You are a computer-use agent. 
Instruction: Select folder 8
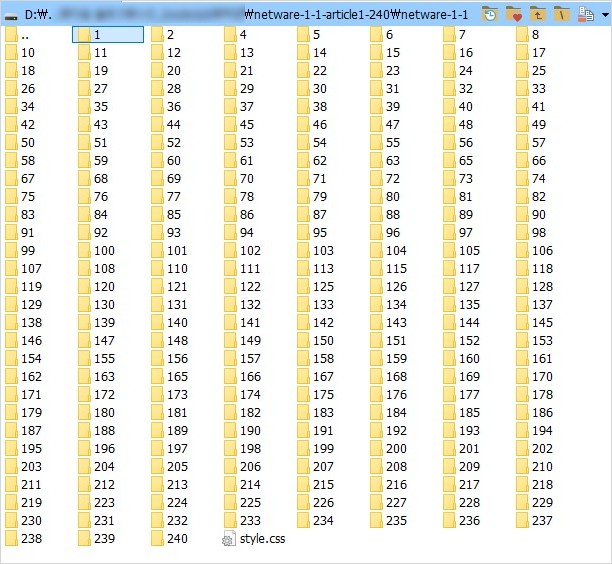tap(528, 35)
